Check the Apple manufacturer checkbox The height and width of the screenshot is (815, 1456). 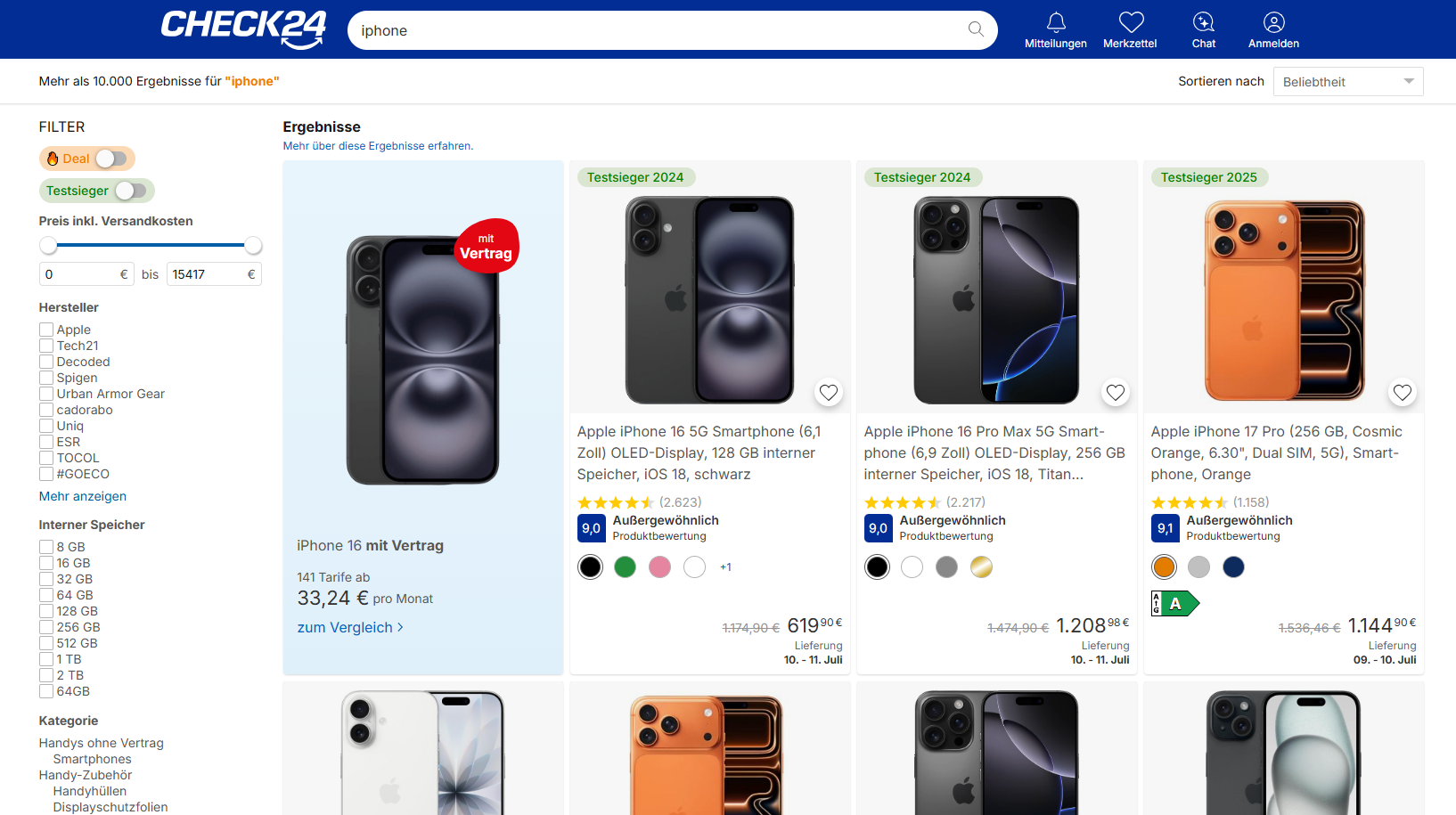click(46, 330)
